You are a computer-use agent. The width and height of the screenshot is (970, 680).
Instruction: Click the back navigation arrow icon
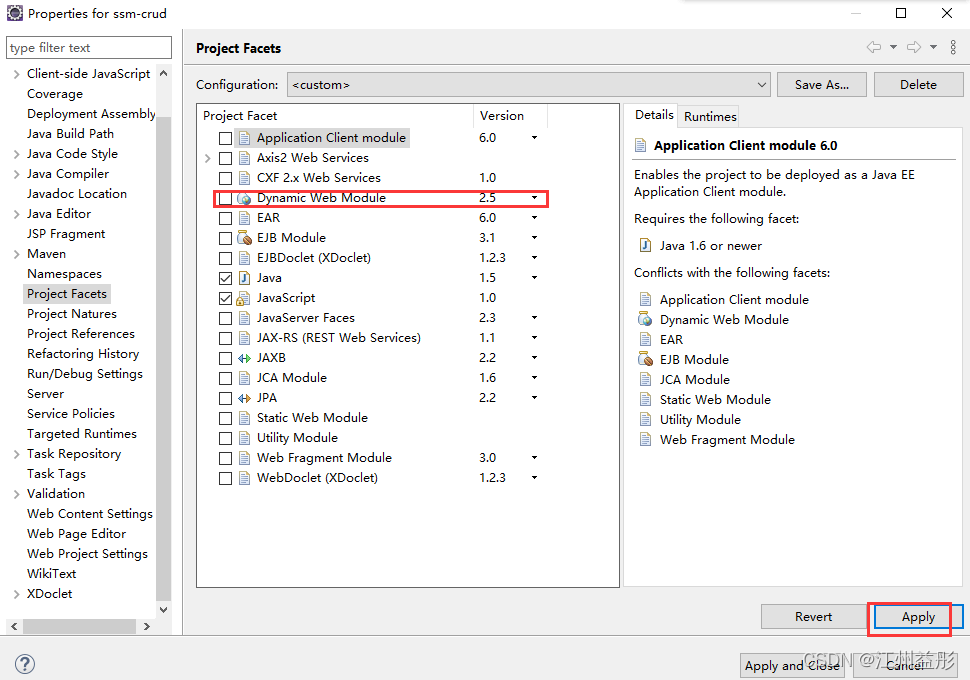(873, 47)
